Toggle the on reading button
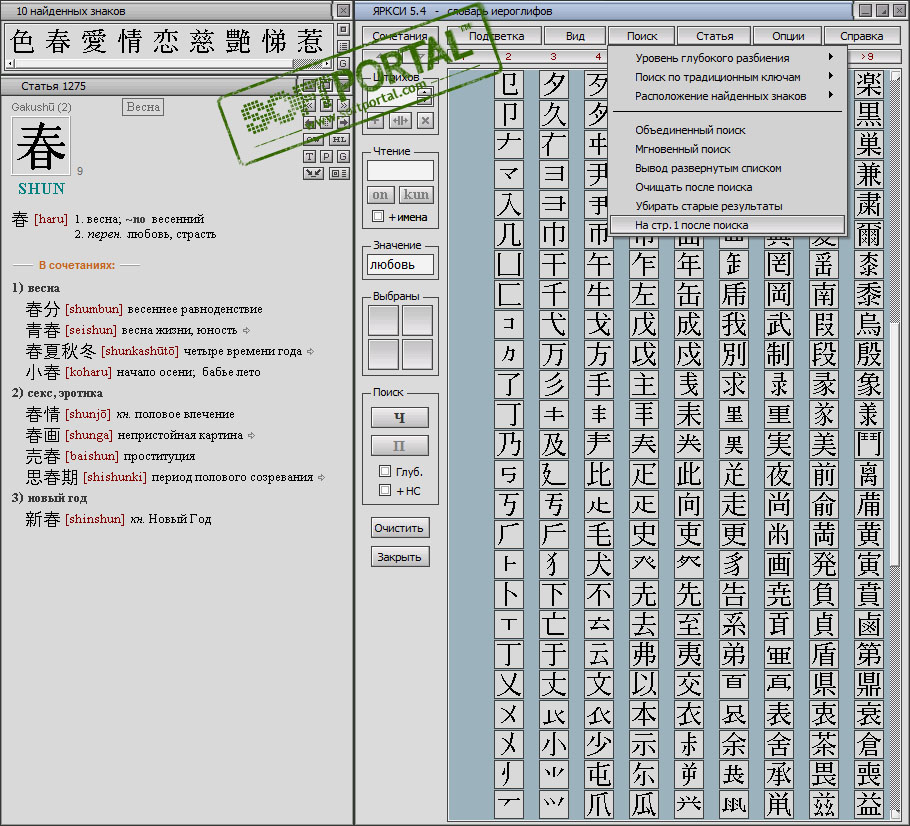 pos(381,195)
